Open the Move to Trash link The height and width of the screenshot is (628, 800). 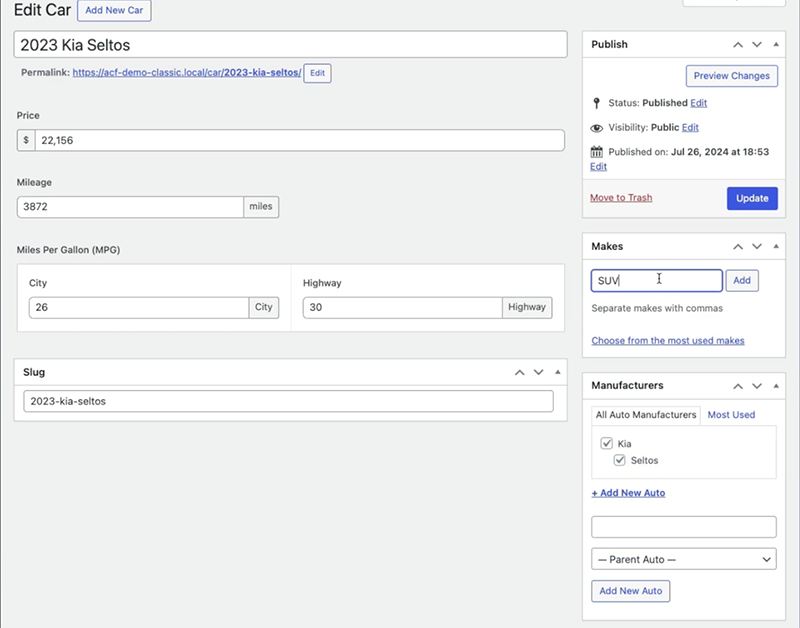[620, 198]
